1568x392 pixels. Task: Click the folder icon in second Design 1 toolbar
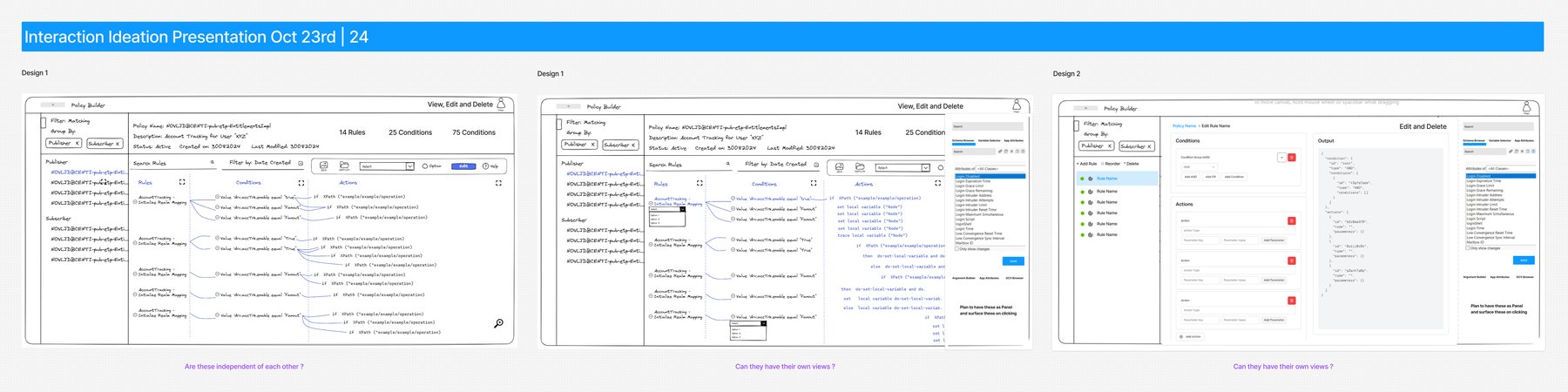tap(860, 167)
